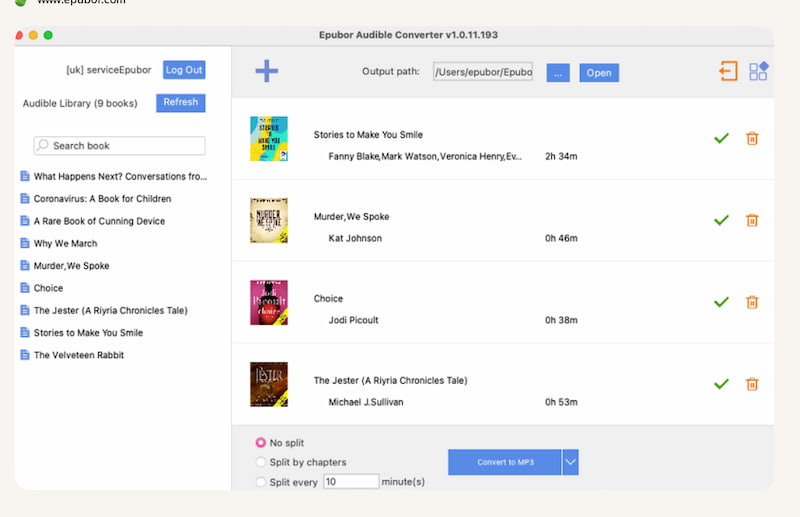
Task: Click Convert to MP3 button
Action: tap(505, 462)
